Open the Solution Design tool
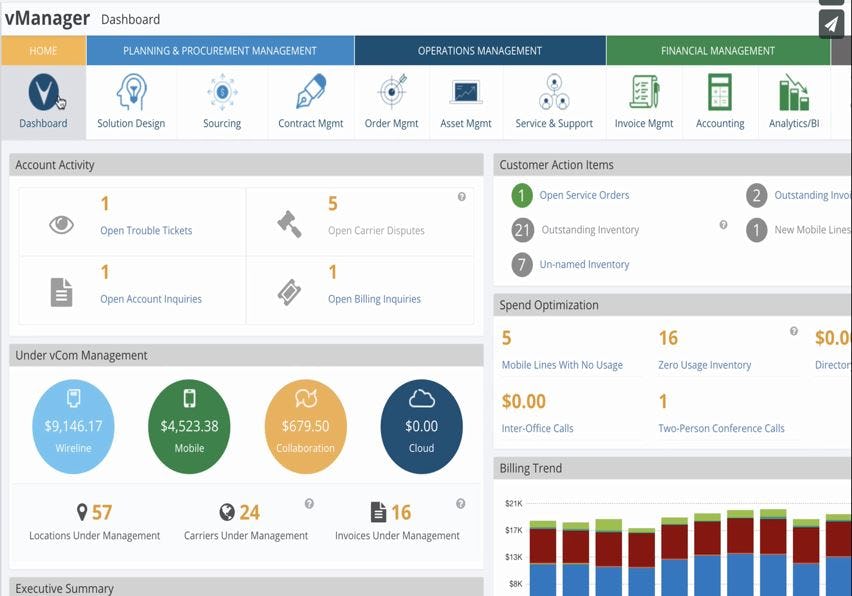This screenshot has height=596, width=852. (x=131, y=100)
